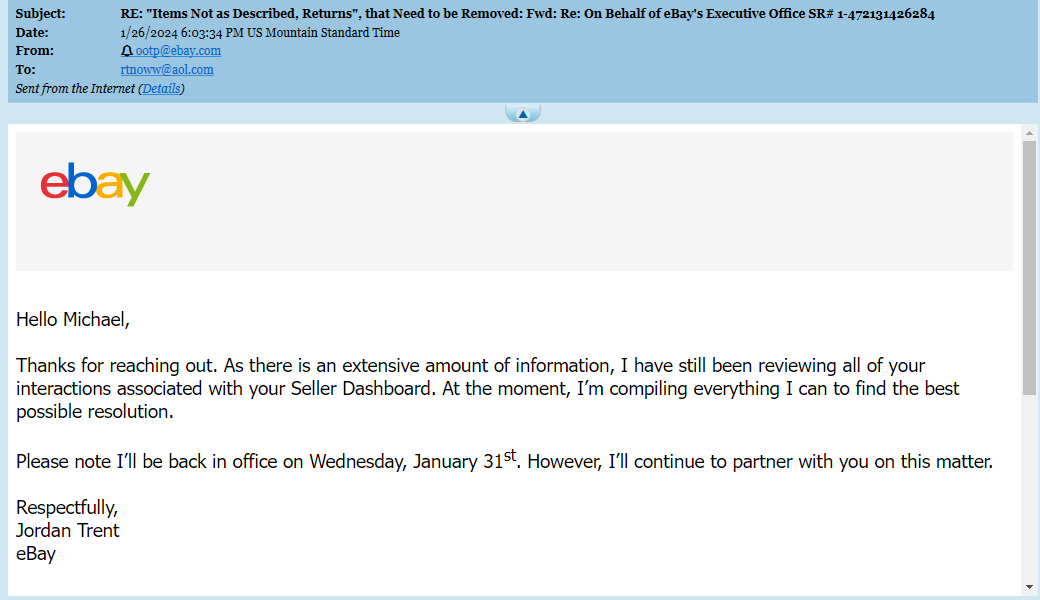Click the 'Respectfully,' closing line
Image resolution: width=1040 pixels, height=600 pixels.
[x=67, y=508]
